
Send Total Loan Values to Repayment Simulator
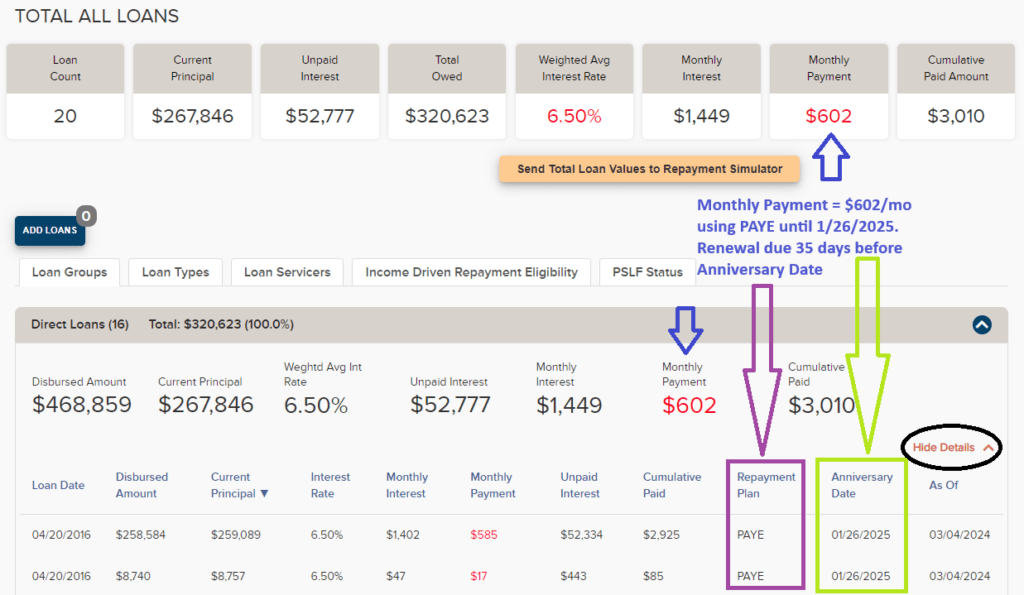coord(649,169)
